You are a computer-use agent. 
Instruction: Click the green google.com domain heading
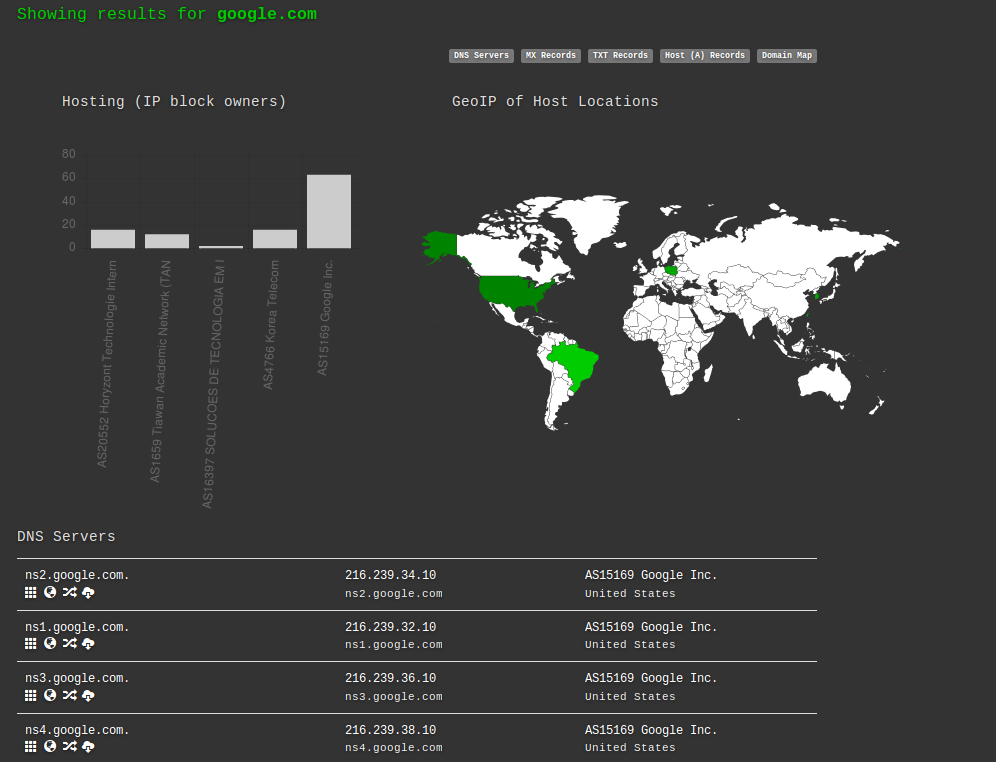267,14
